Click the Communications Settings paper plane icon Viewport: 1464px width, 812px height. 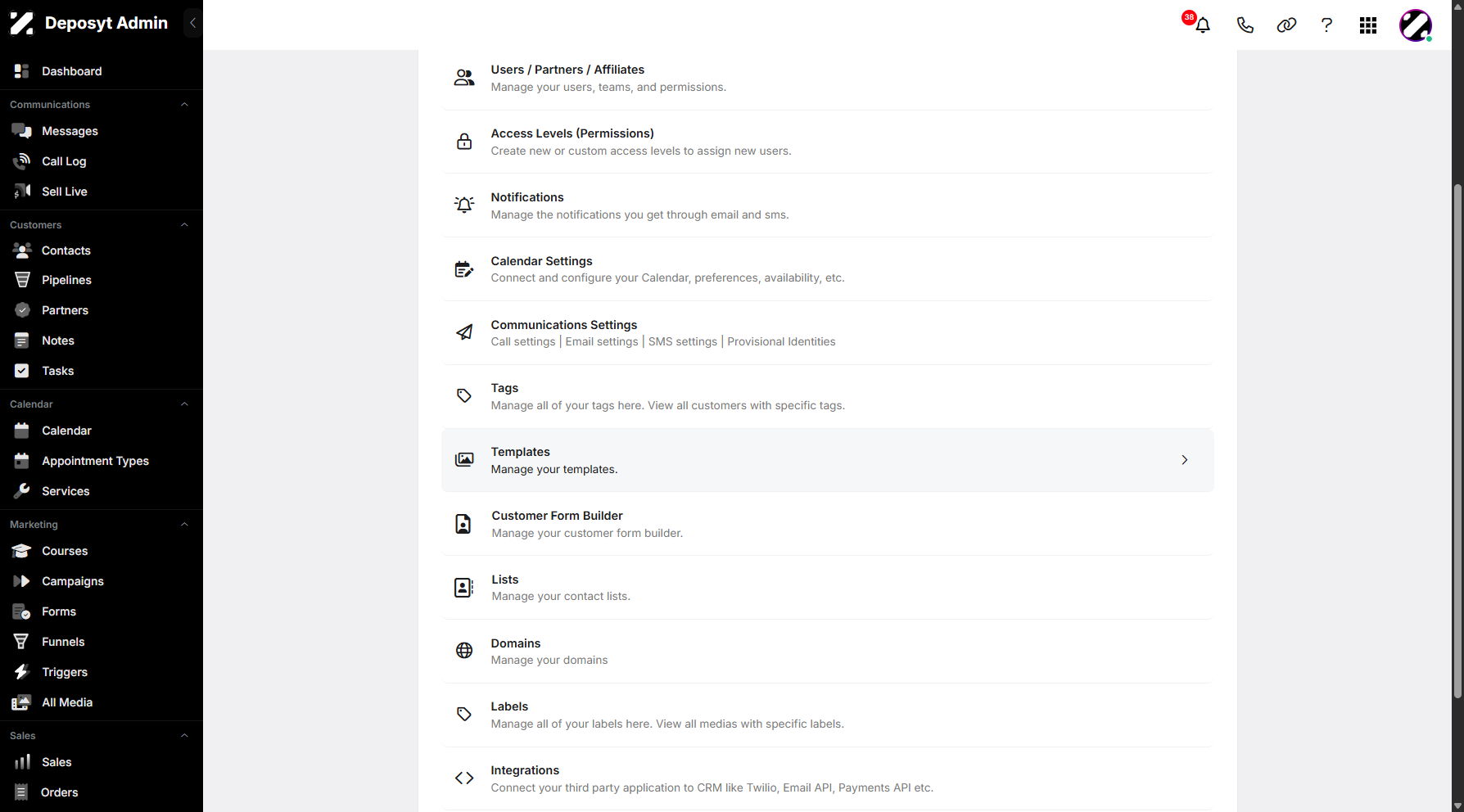coord(464,332)
